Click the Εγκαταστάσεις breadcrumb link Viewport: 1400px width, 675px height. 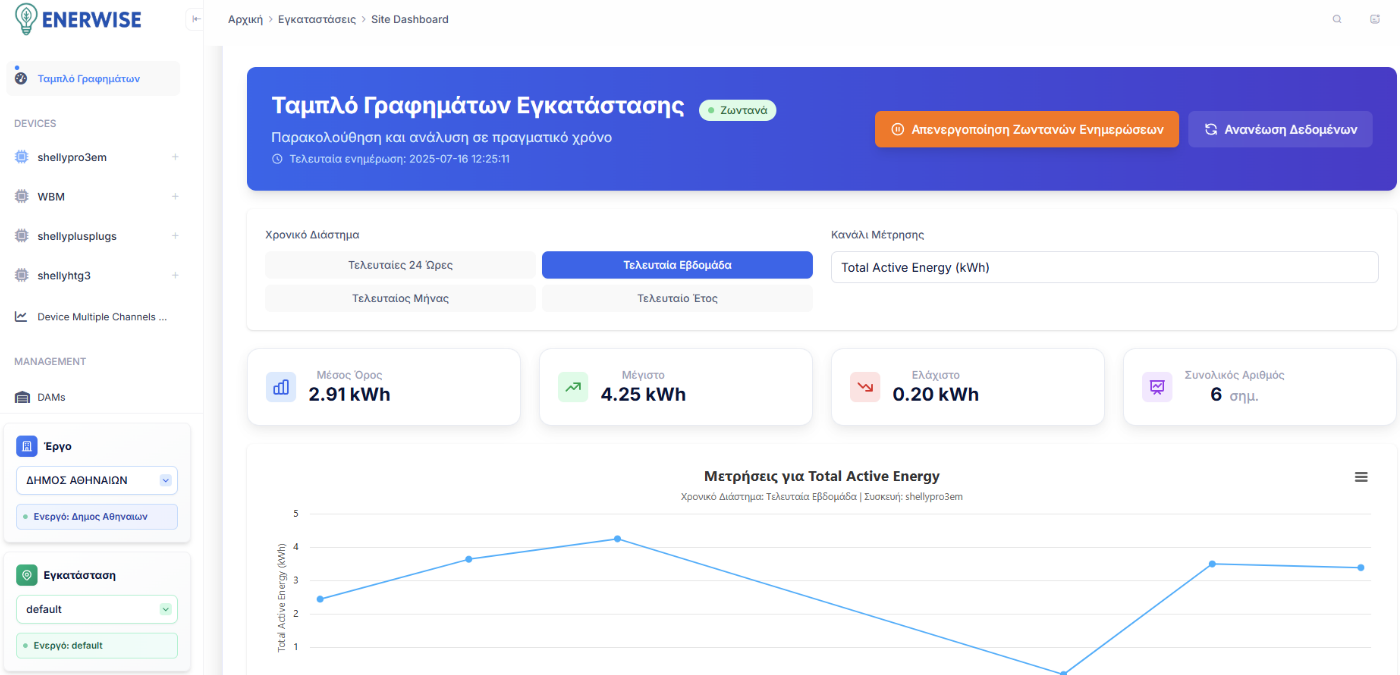tap(317, 19)
